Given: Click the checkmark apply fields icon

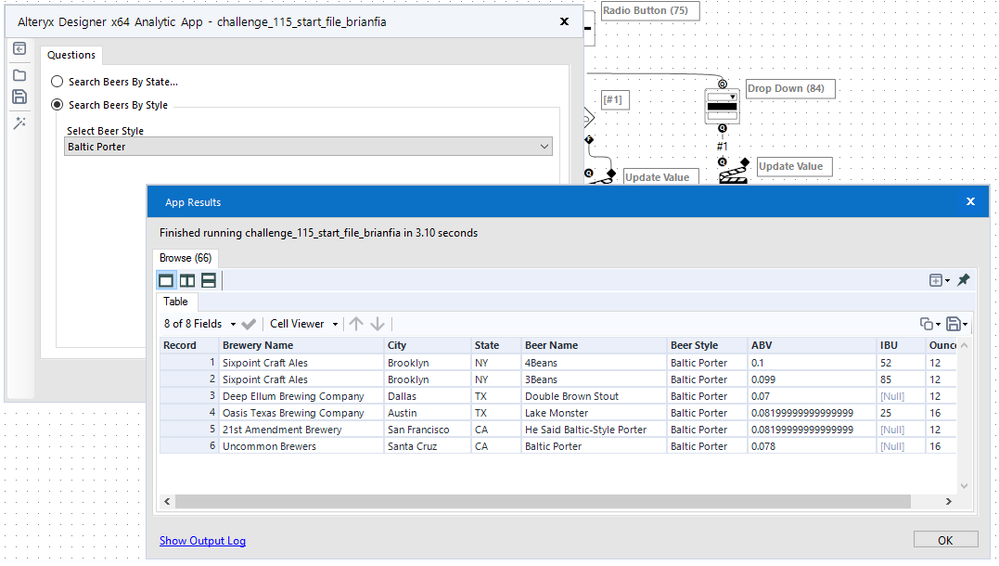Looking at the screenshot, I should point(249,324).
